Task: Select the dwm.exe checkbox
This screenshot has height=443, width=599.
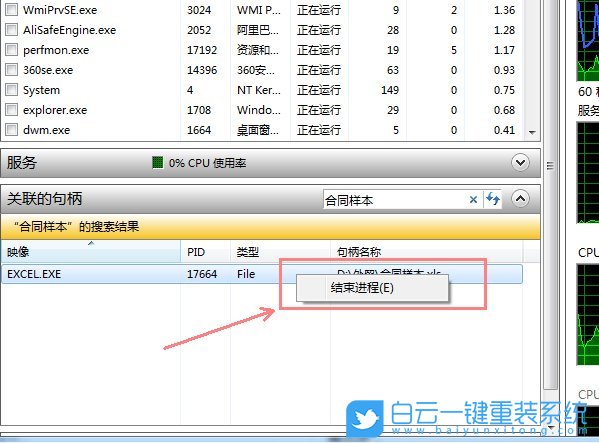Action: click(x=11, y=130)
